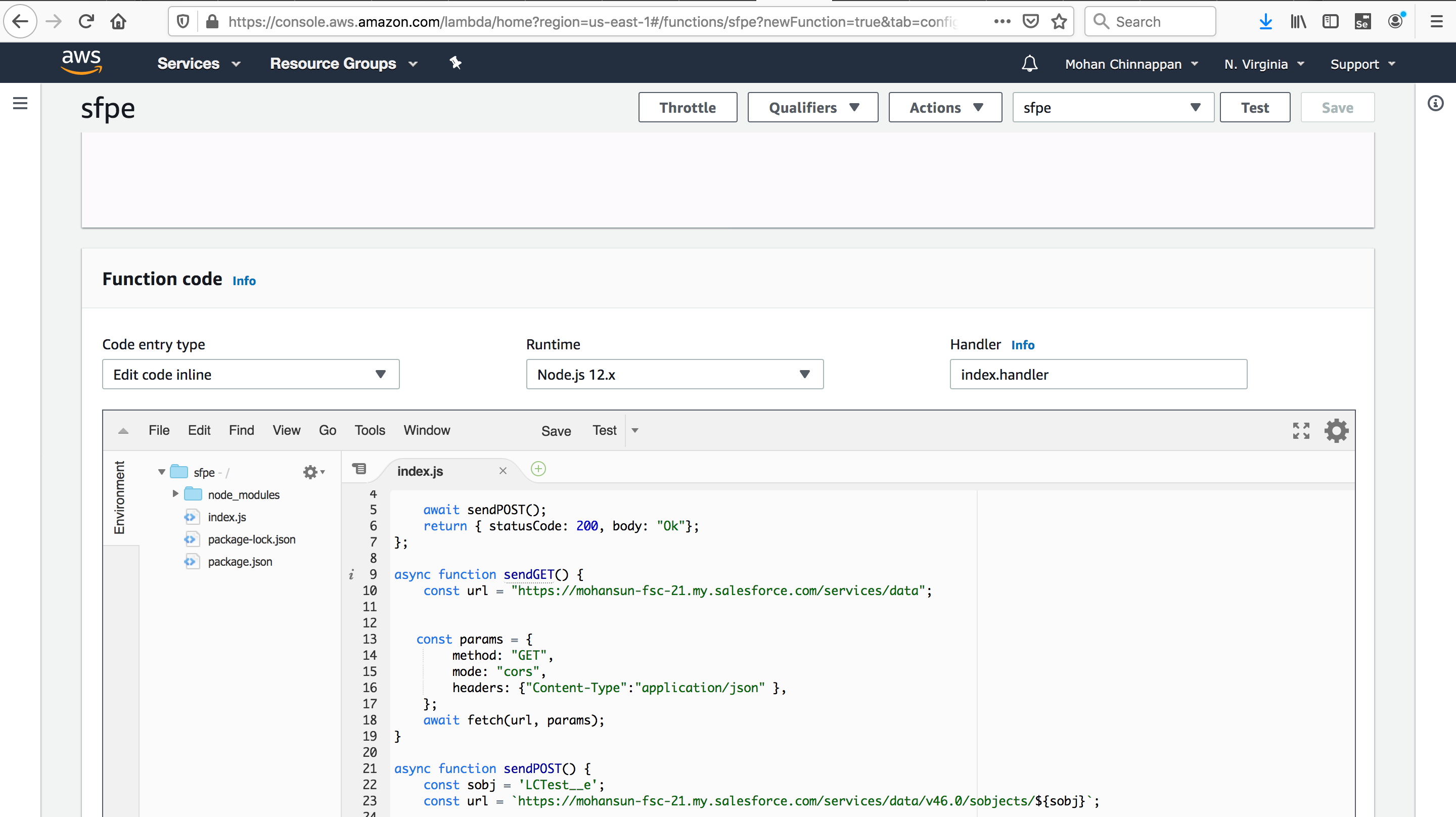Open environment tree settings gear
The width and height of the screenshot is (1456, 817).
coord(313,472)
